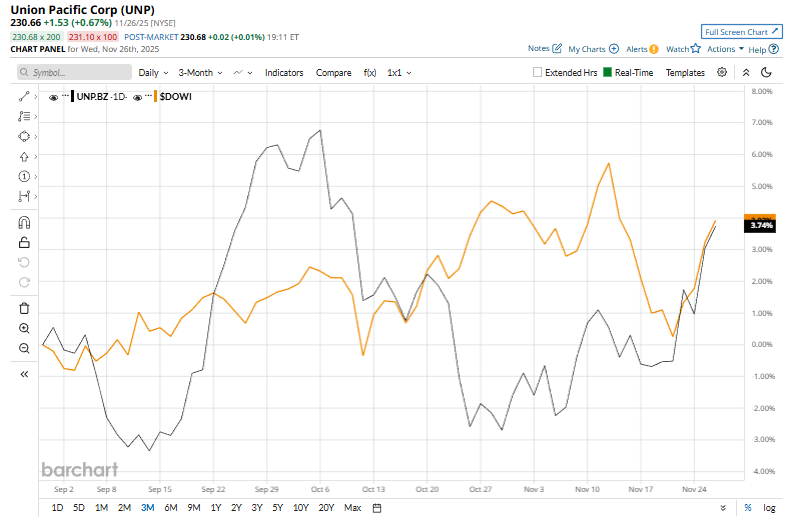Add to My Charts
Image resolution: width=785 pixels, height=522 pixels.
(593, 49)
